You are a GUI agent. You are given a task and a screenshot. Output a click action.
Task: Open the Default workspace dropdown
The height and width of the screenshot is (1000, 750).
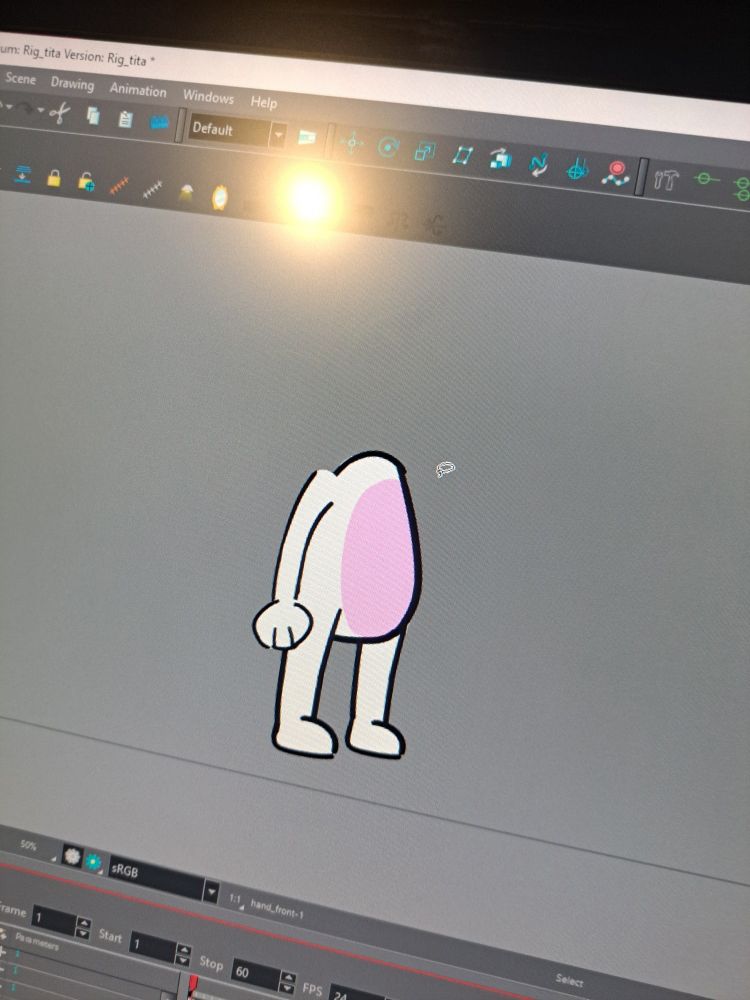tap(237, 132)
